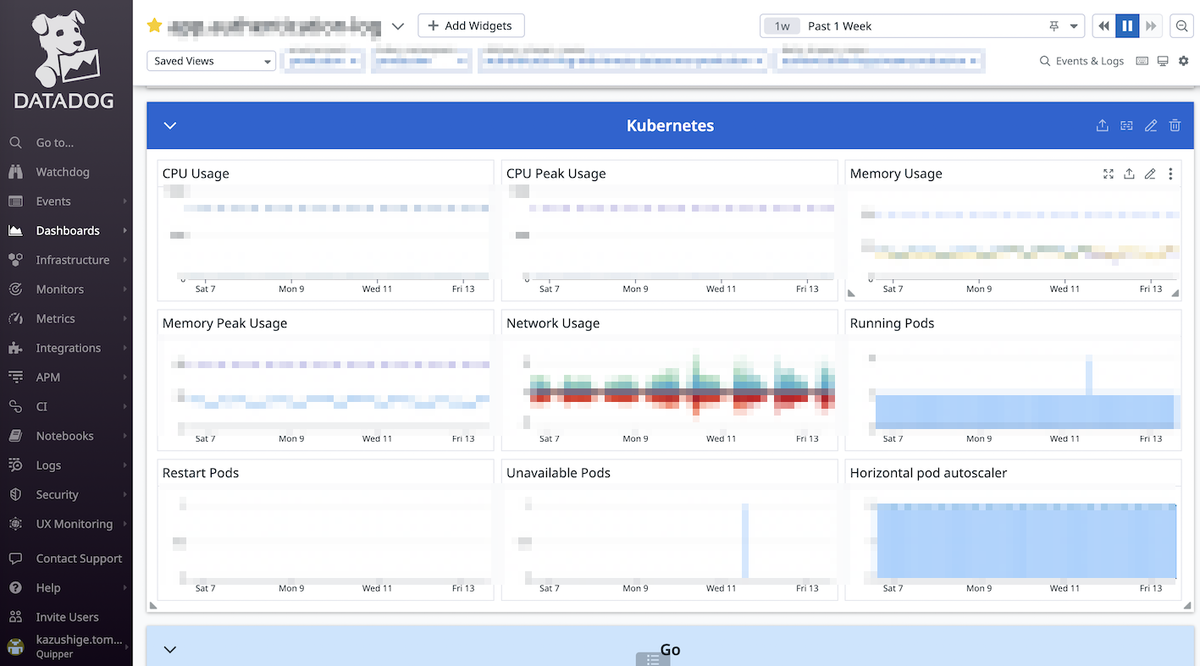Open Events & Logs search

(1082, 61)
